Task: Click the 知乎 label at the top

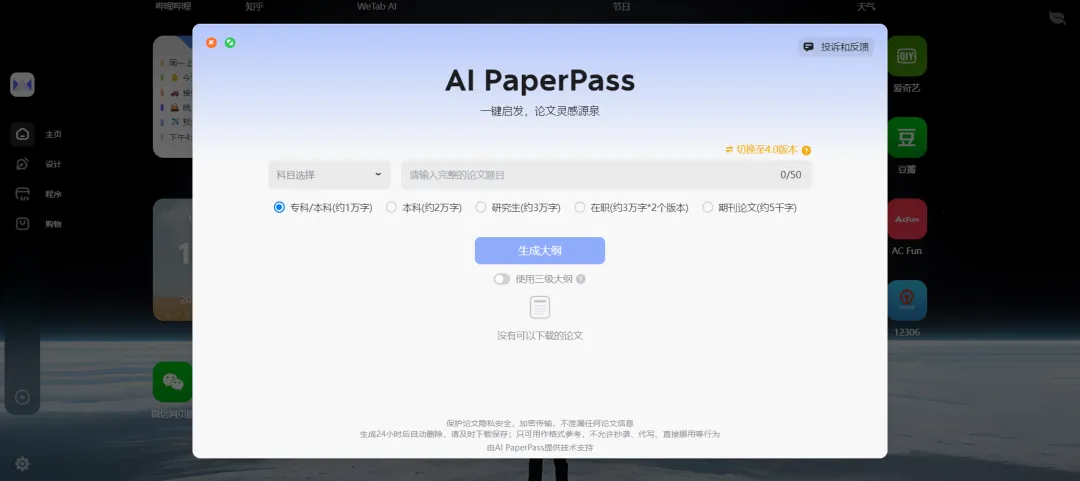Action: 254,6
